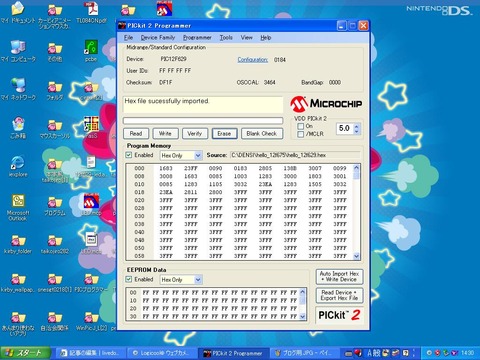
Task: Toggle EEPROM Data Enabled checkbox
Action: tap(129, 279)
